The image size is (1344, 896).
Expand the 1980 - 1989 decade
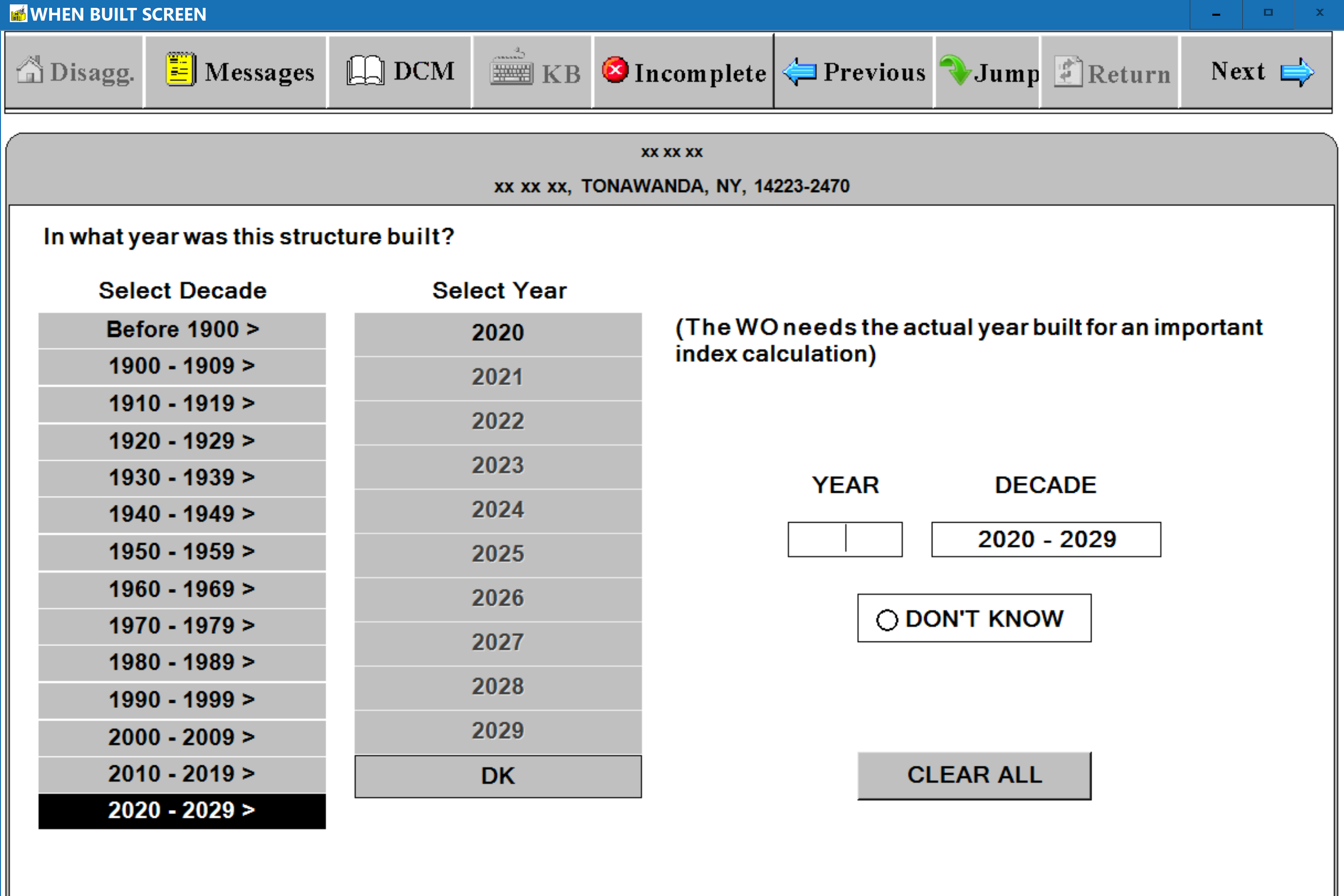182,662
